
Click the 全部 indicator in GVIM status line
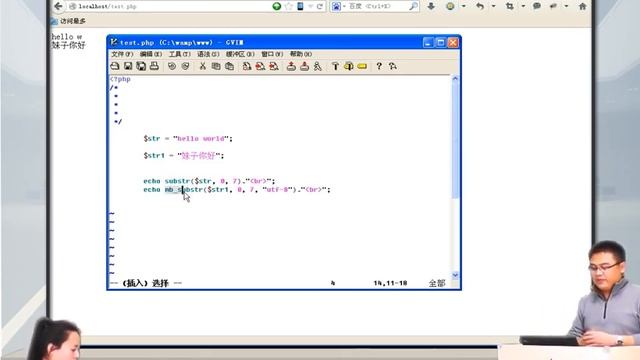(x=437, y=283)
